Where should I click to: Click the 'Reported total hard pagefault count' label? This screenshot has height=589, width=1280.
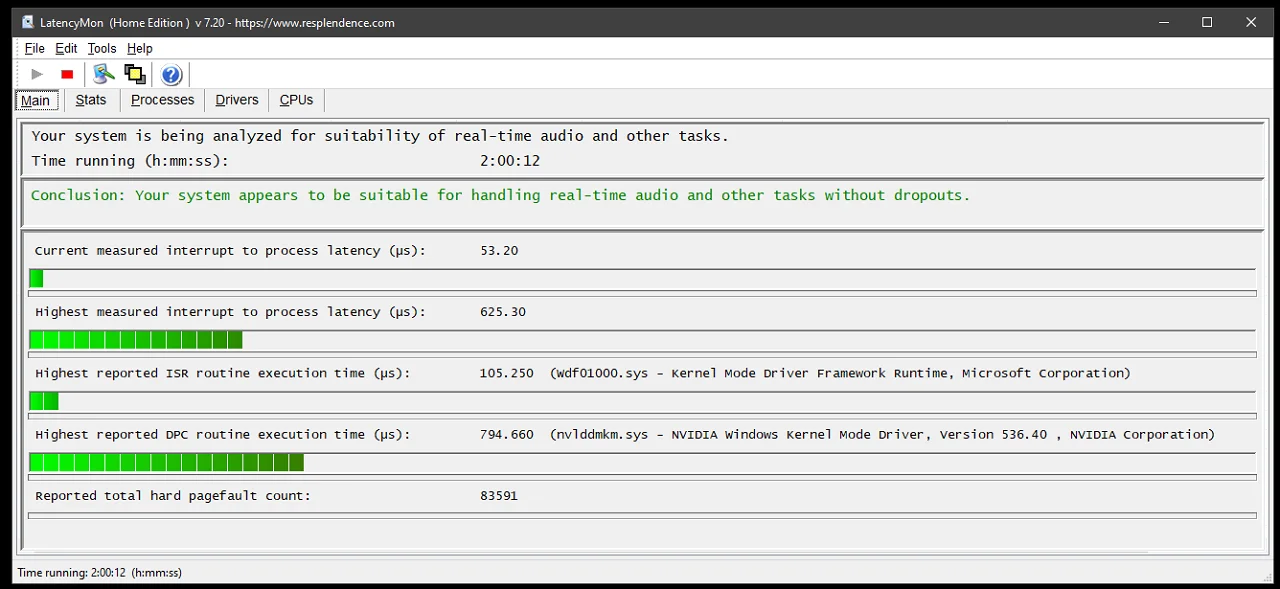point(173,495)
